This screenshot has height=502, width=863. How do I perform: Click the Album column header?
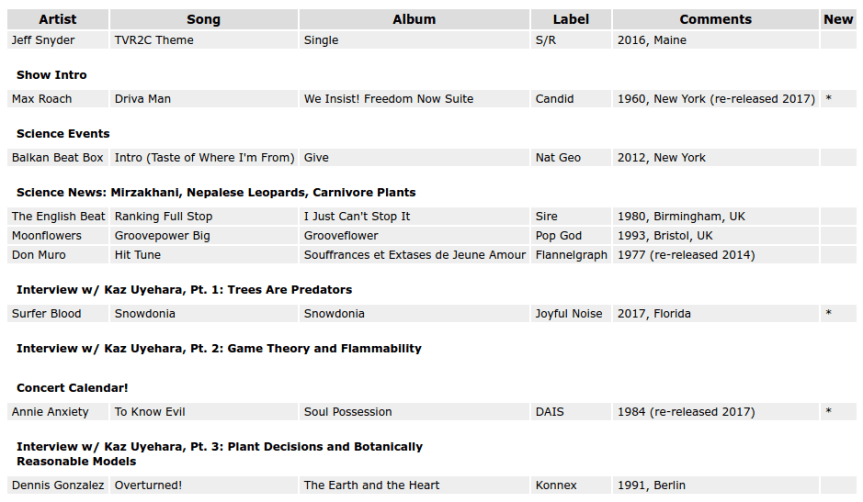coord(414,19)
